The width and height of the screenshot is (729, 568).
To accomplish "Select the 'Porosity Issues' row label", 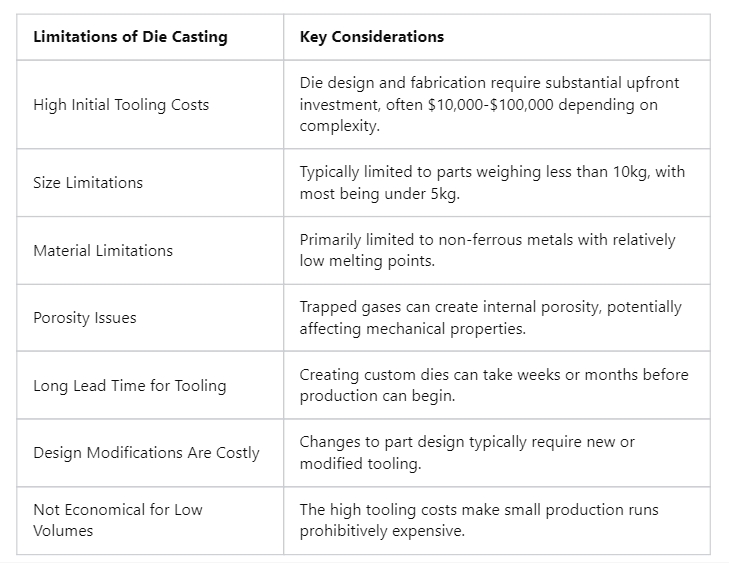I will tap(85, 318).
